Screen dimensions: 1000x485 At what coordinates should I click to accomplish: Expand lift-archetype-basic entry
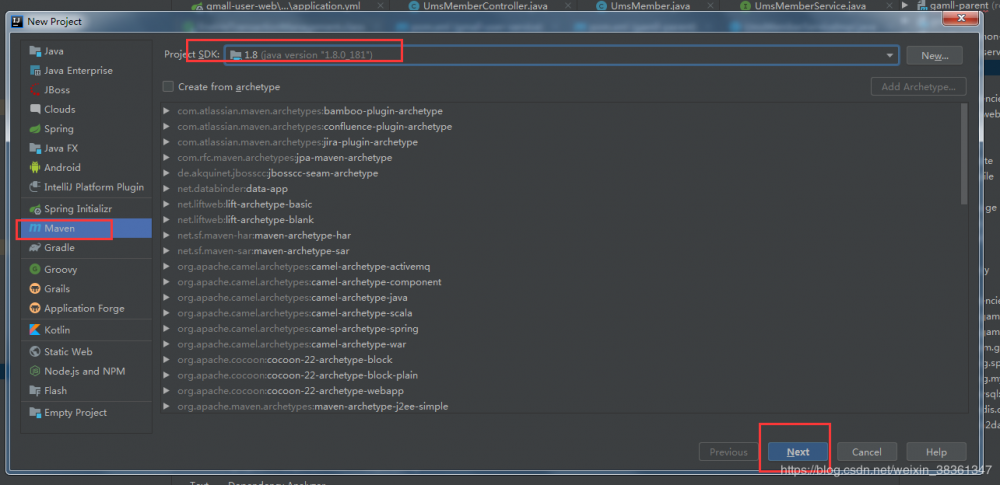point(166,204)
